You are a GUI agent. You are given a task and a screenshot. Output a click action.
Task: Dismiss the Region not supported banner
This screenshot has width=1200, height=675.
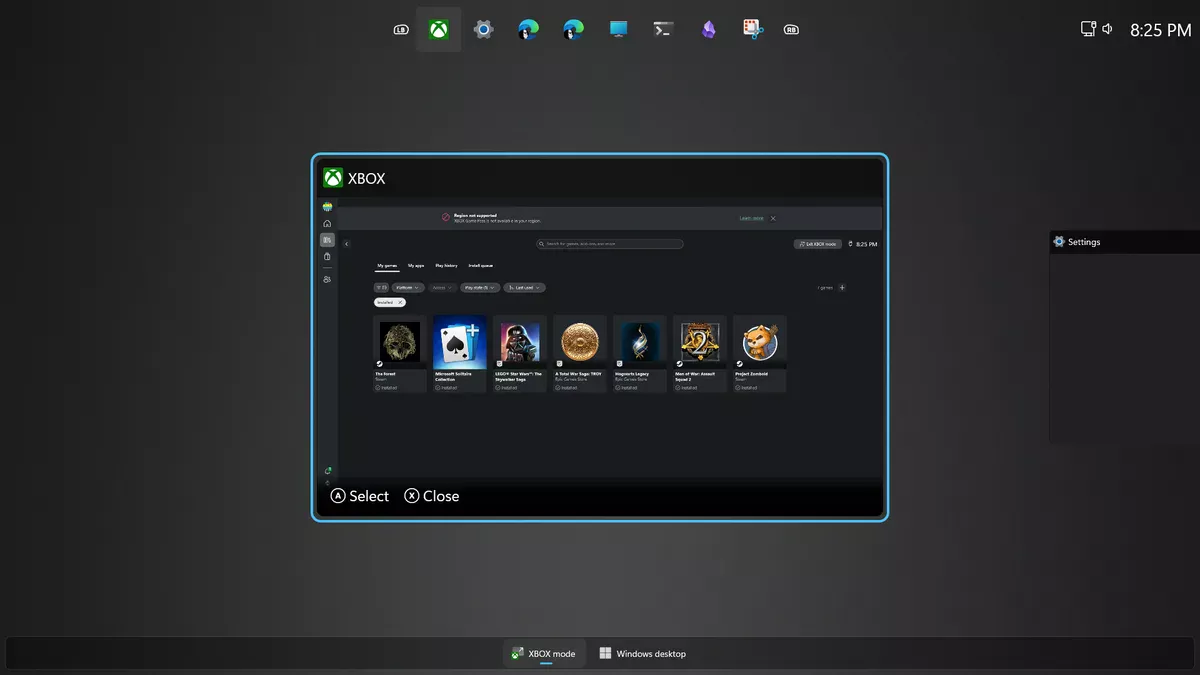773,218
